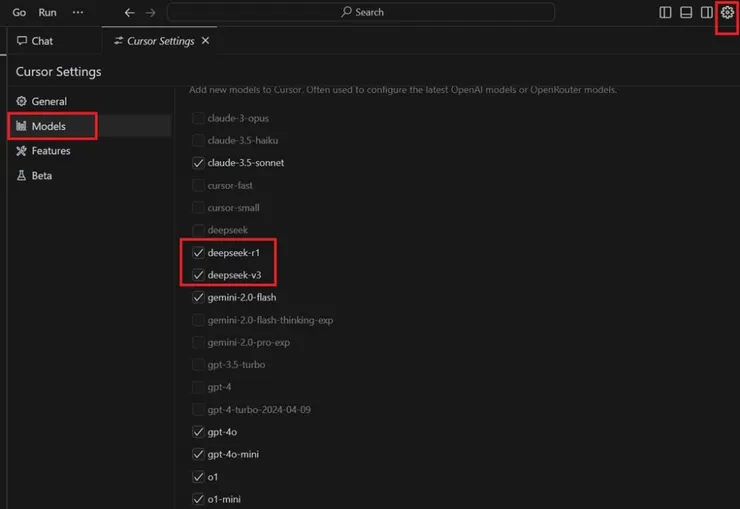Open settings via the gear icon
The height and width of the screenshot is (509, 740).
[727, 12]
